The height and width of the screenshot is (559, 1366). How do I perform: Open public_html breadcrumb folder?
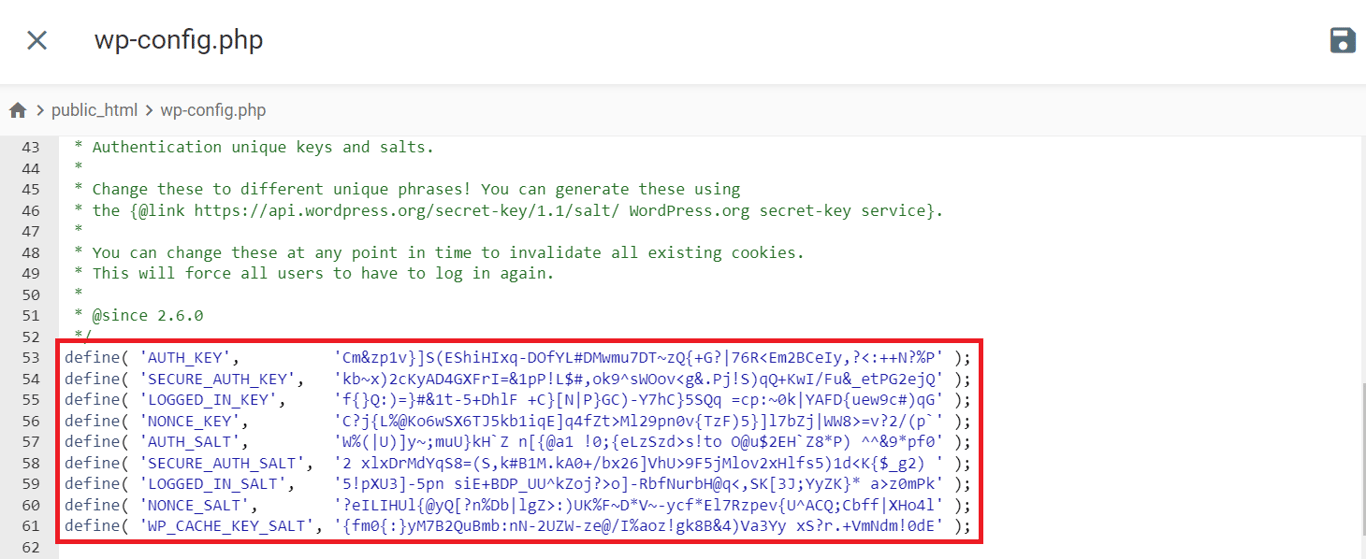click(94, 110)
